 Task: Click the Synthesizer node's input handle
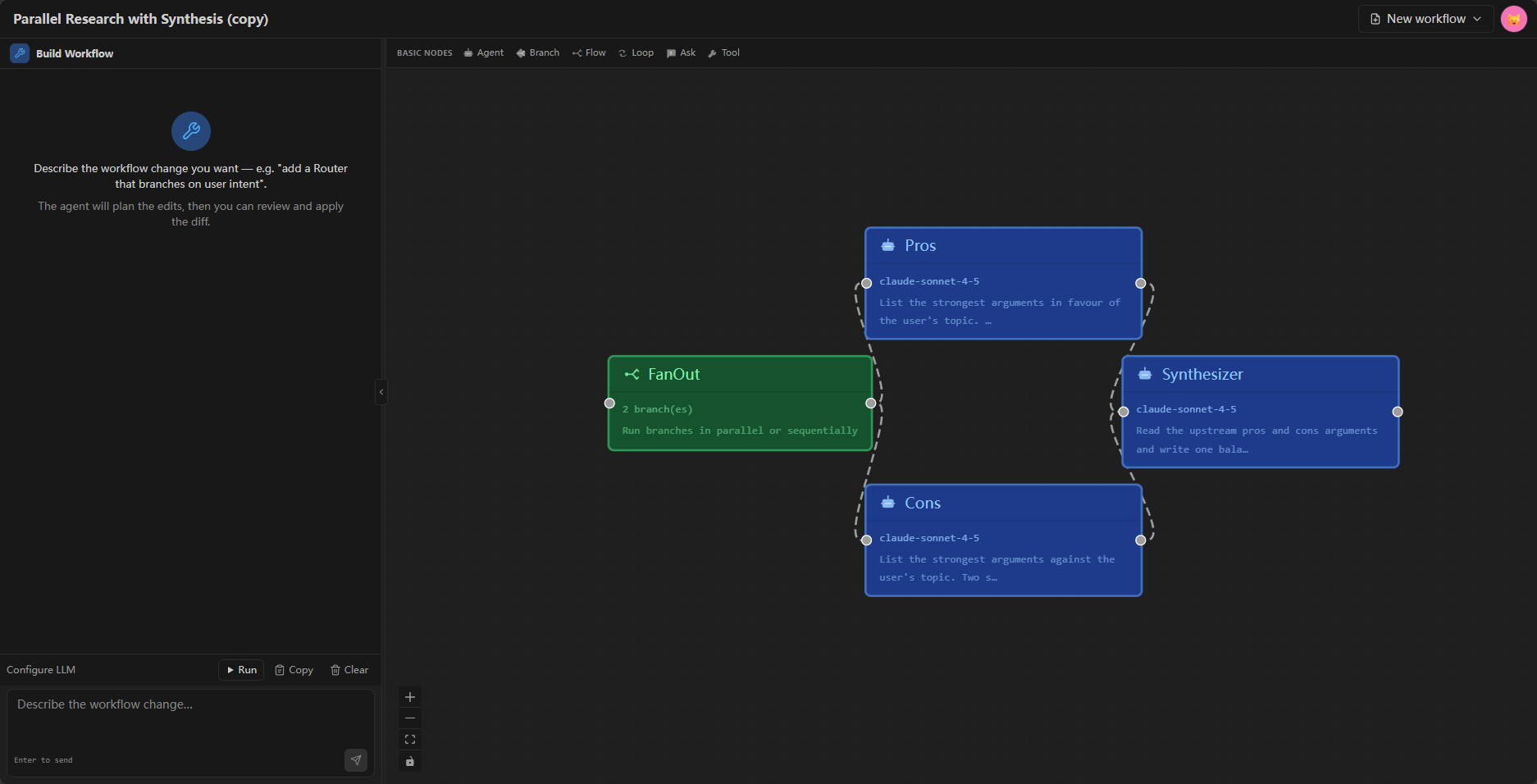point(1124,412)
